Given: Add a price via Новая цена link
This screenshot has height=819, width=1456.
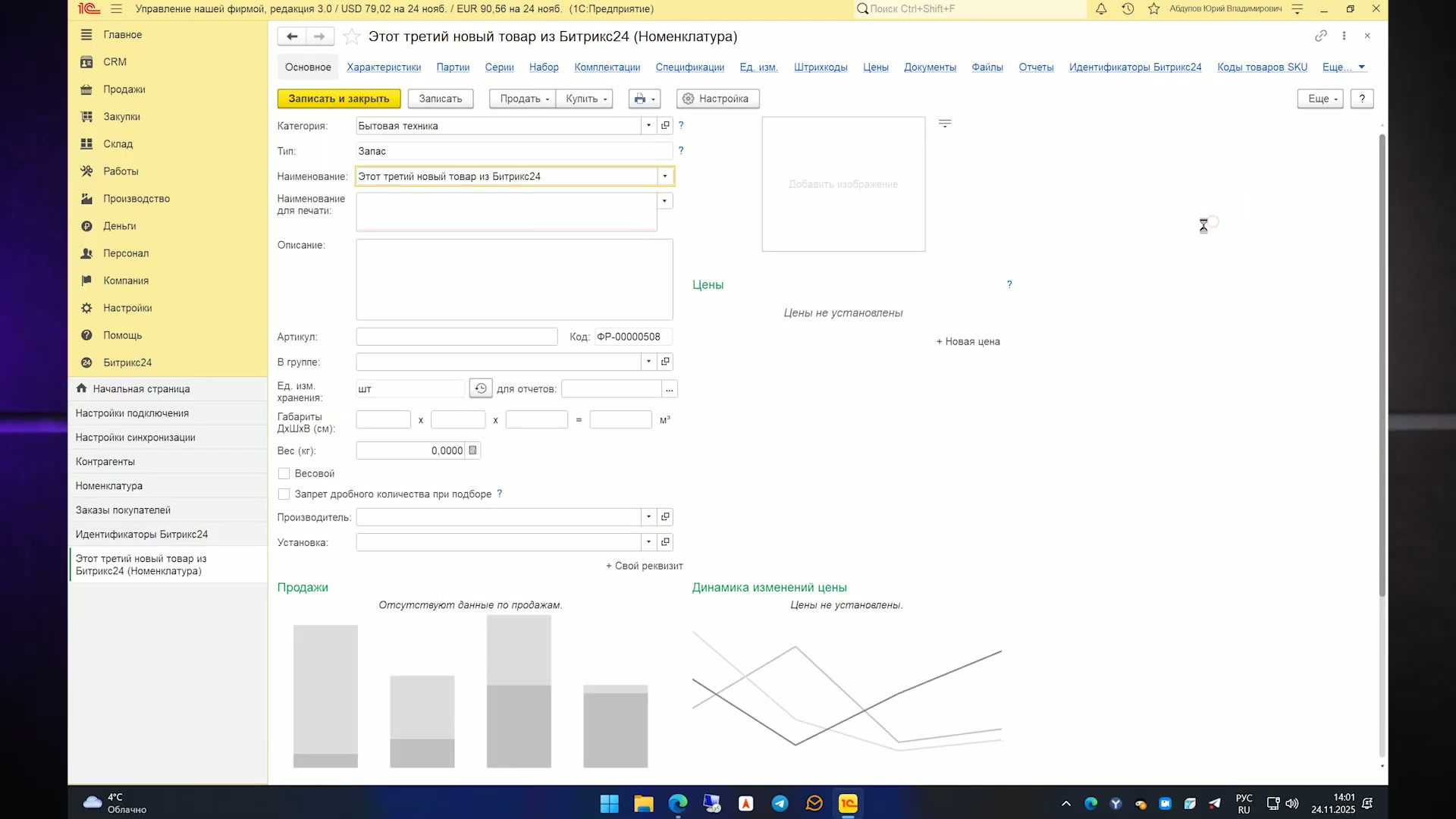Looking at the screenshot, I should point(968,342).
